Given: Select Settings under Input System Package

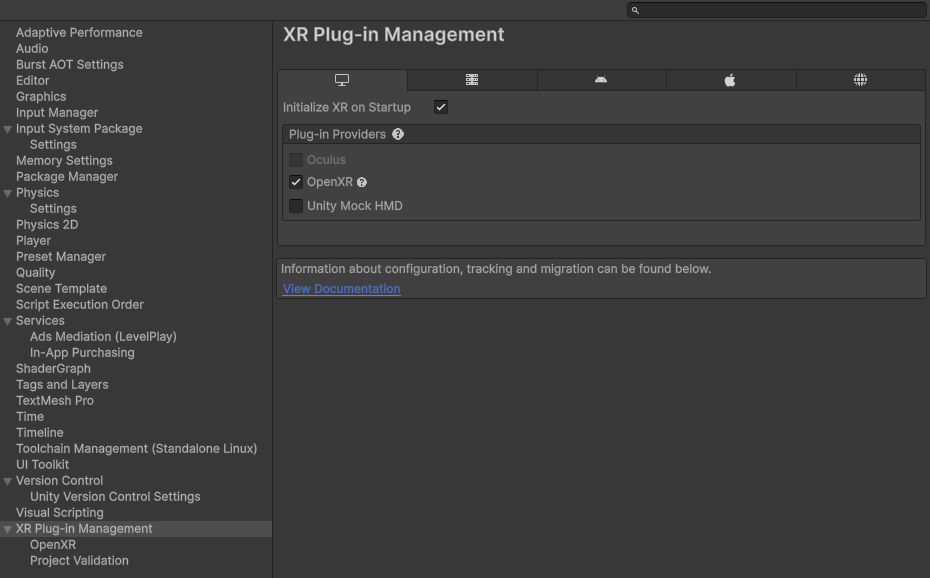Looking at the screenshot, I should tap(53, 145).
